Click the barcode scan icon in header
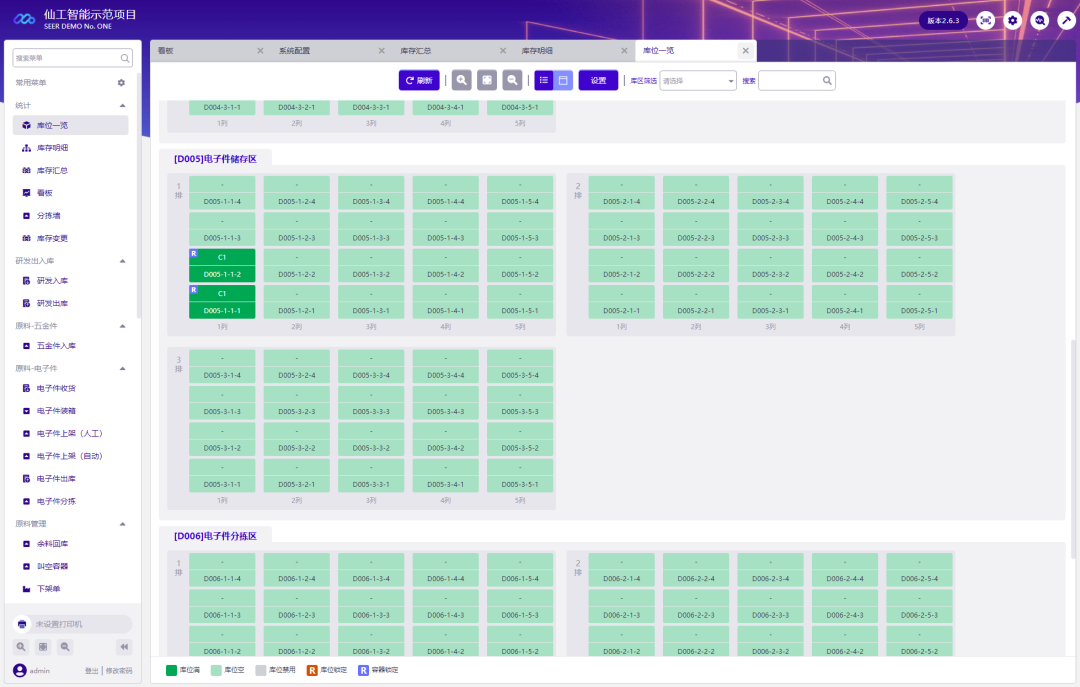 (986, 20)
